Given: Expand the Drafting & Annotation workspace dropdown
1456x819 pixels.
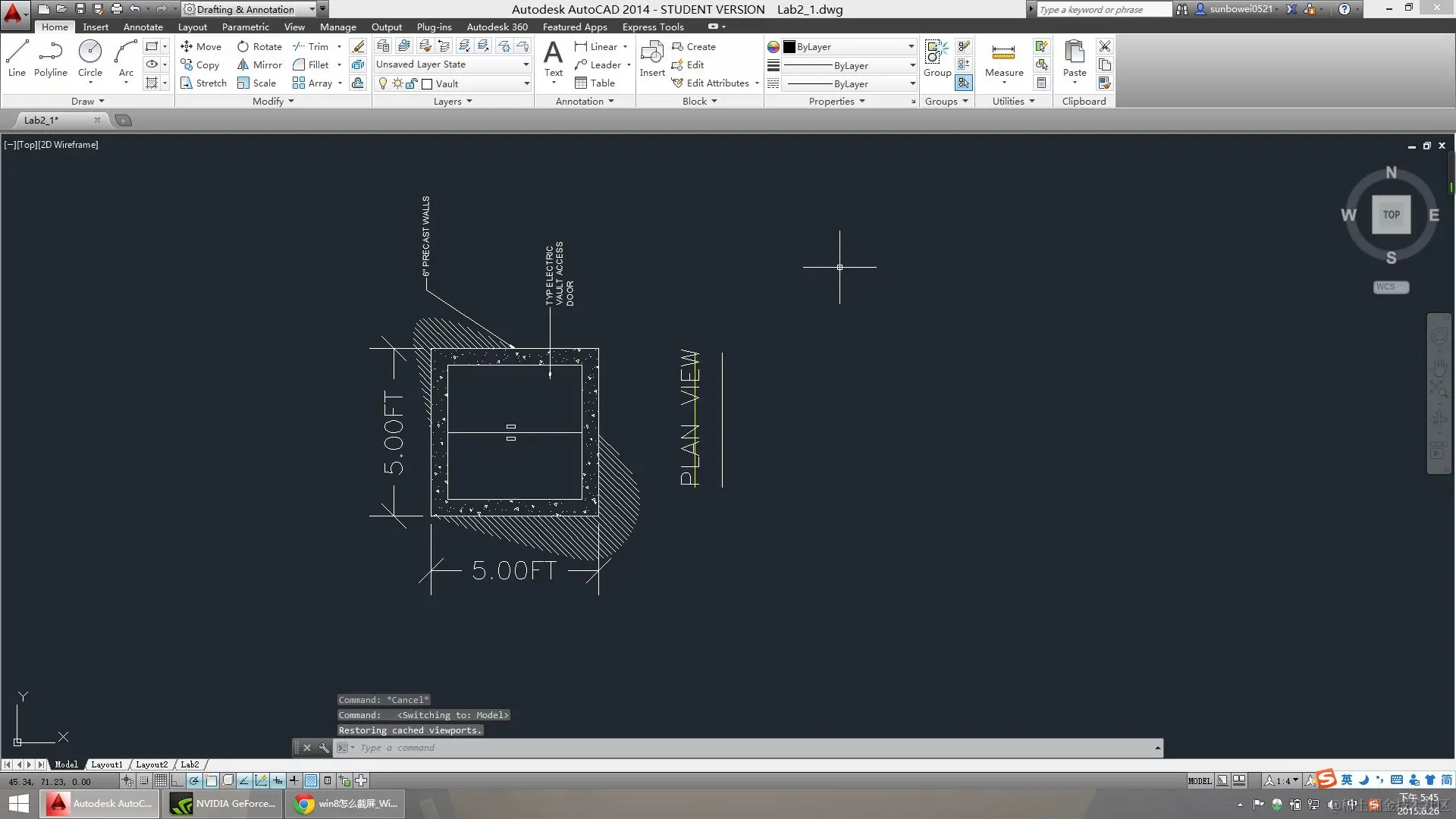Looking at the screenshot, I should click(x=312, y=9).
